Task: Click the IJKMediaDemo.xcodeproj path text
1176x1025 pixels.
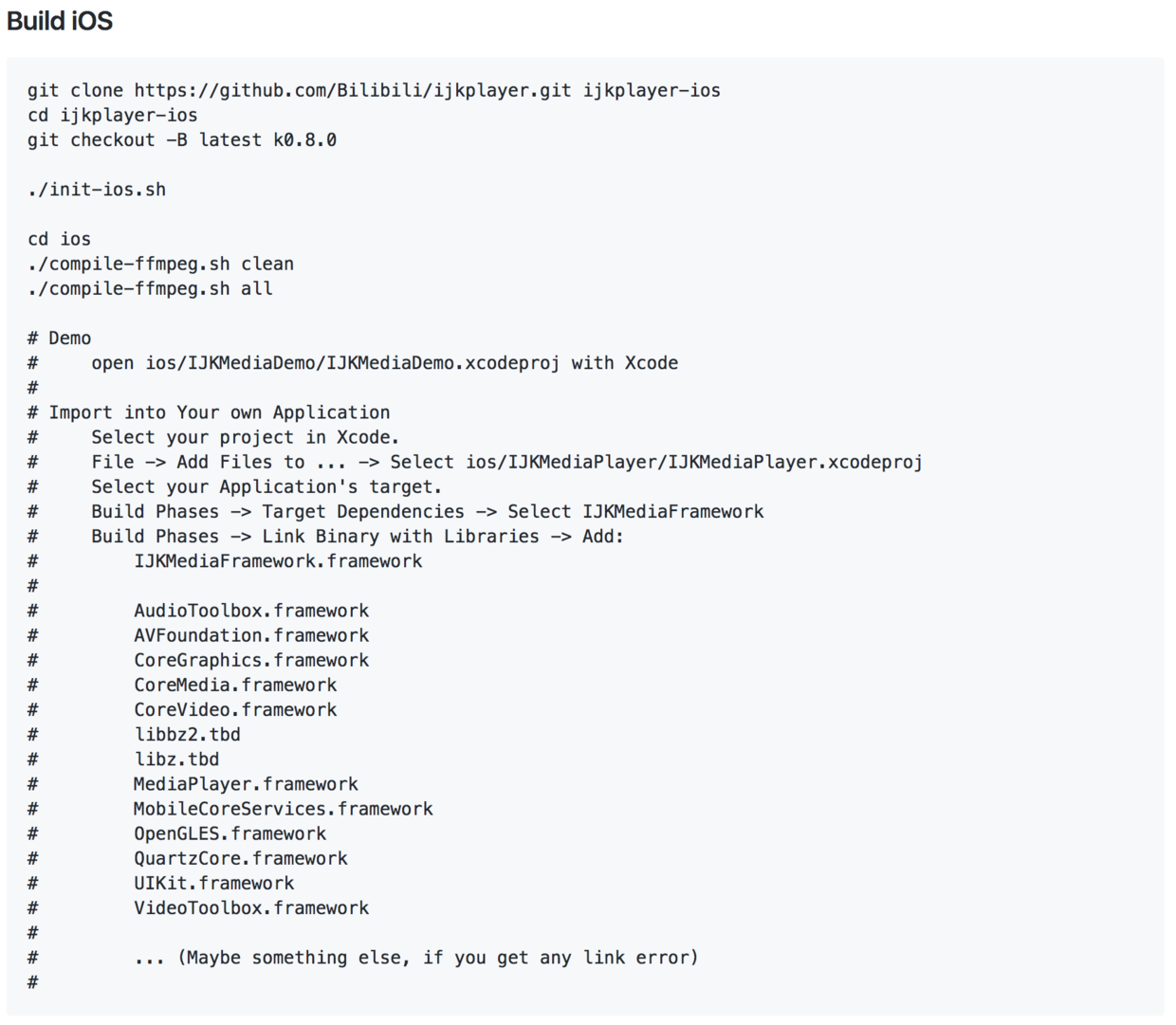Action: (352, 362)
